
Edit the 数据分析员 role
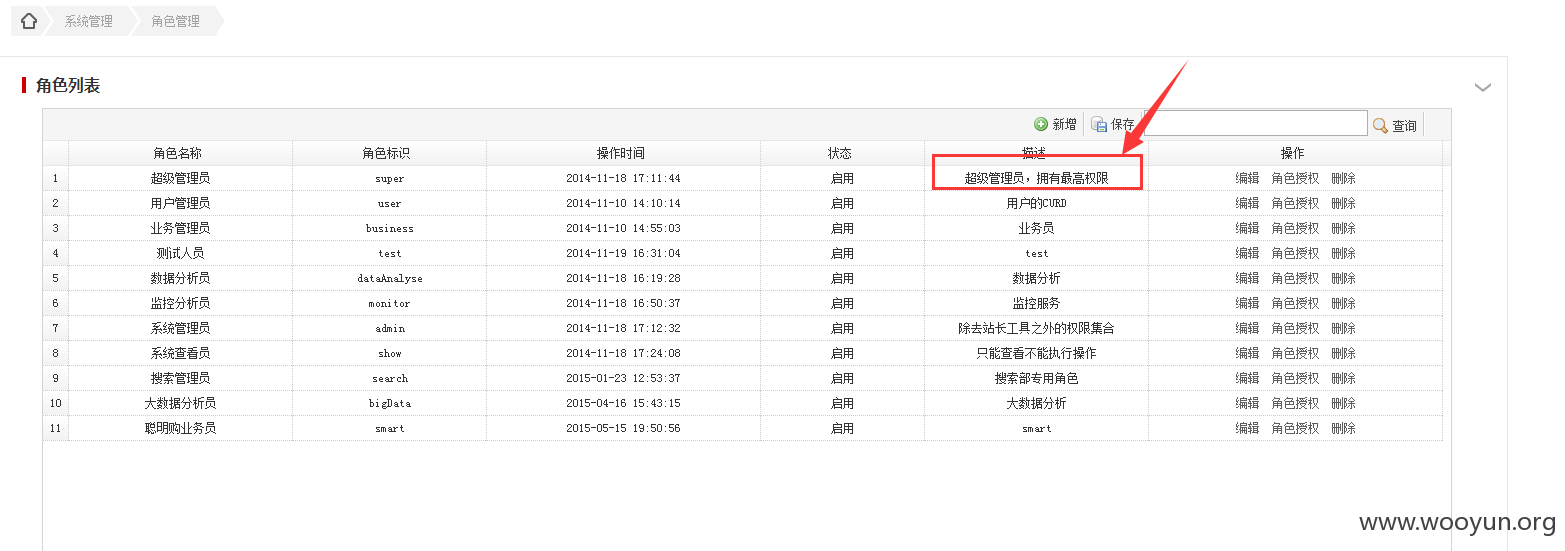point(1247,278)
